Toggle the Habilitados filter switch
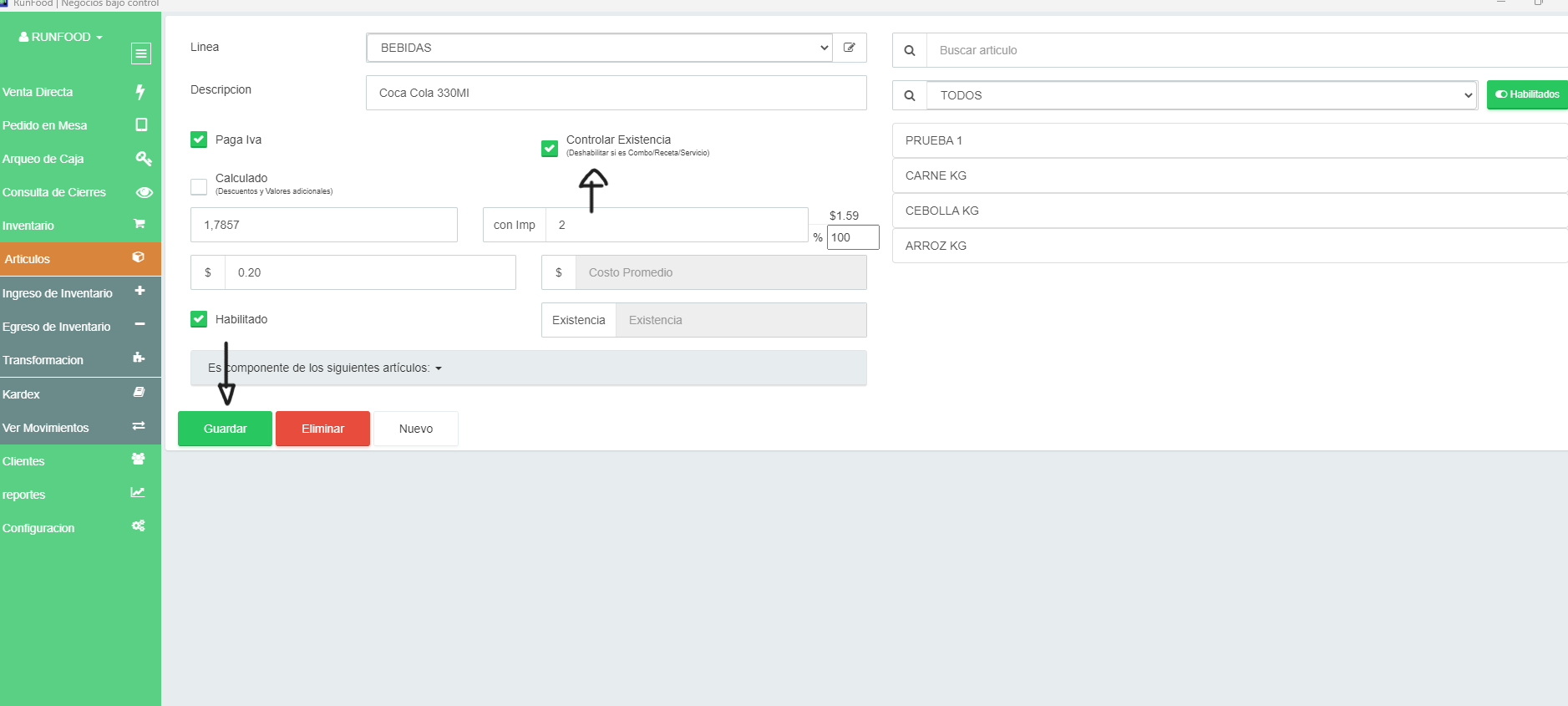 point(1526,94)
